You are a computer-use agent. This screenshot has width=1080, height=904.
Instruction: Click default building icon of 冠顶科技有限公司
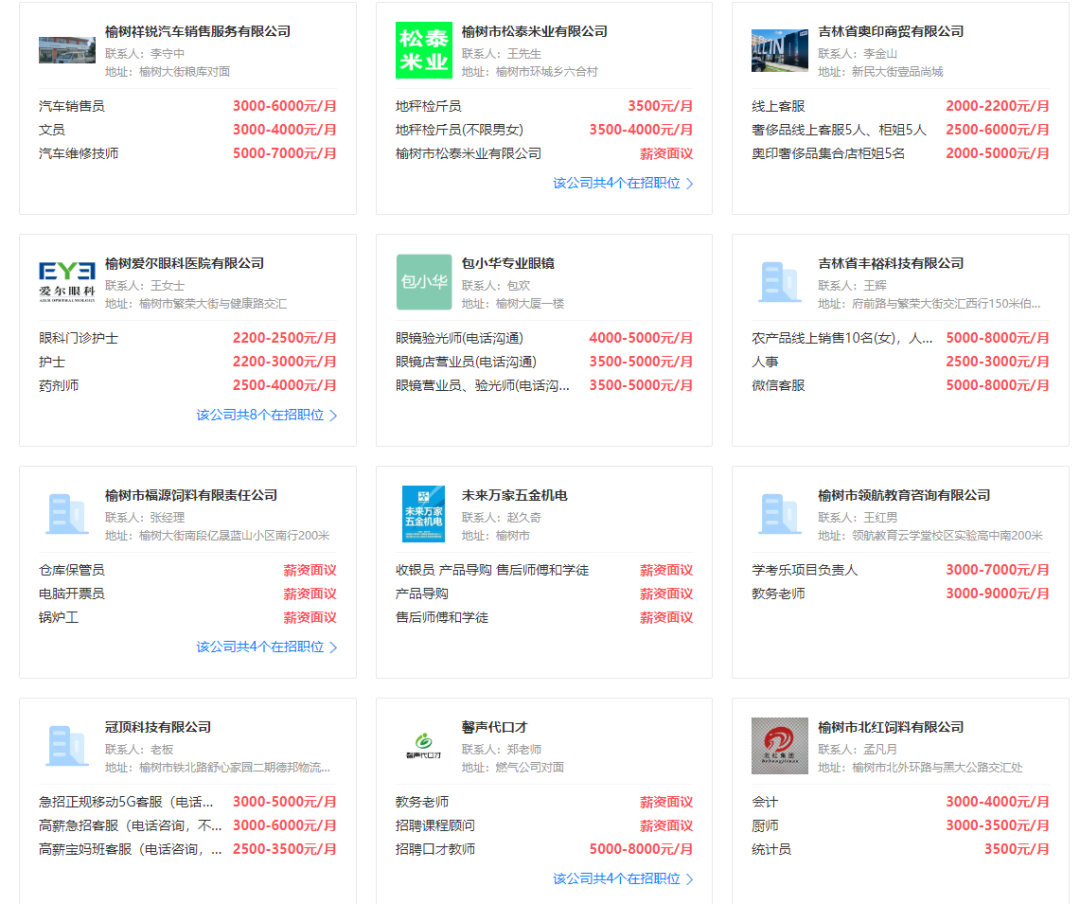[67, 746]
